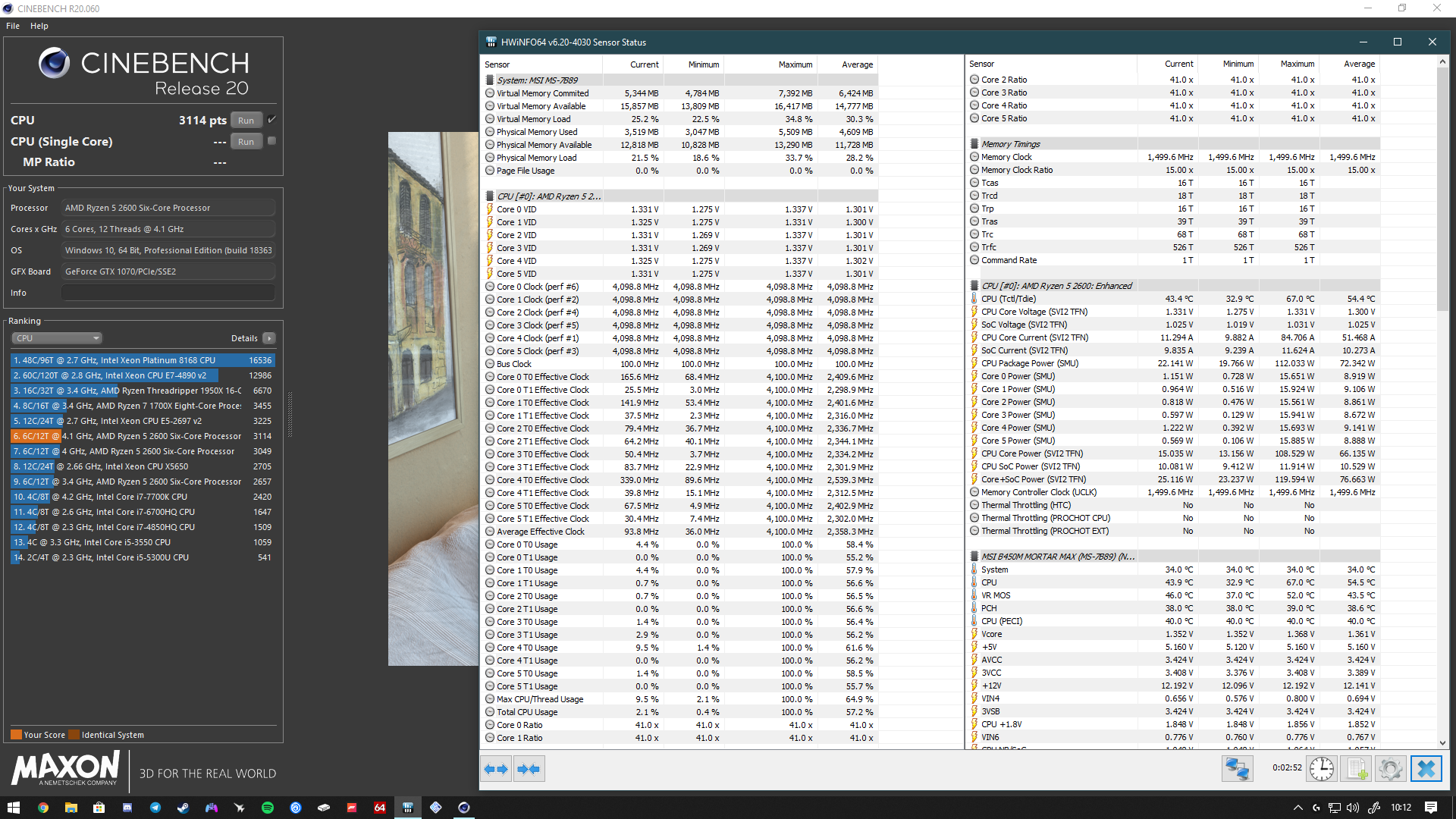Select the Intel Core i5-5300U ranking row
The height and width of the screenshot is (819, 1456).
[143, 557]
